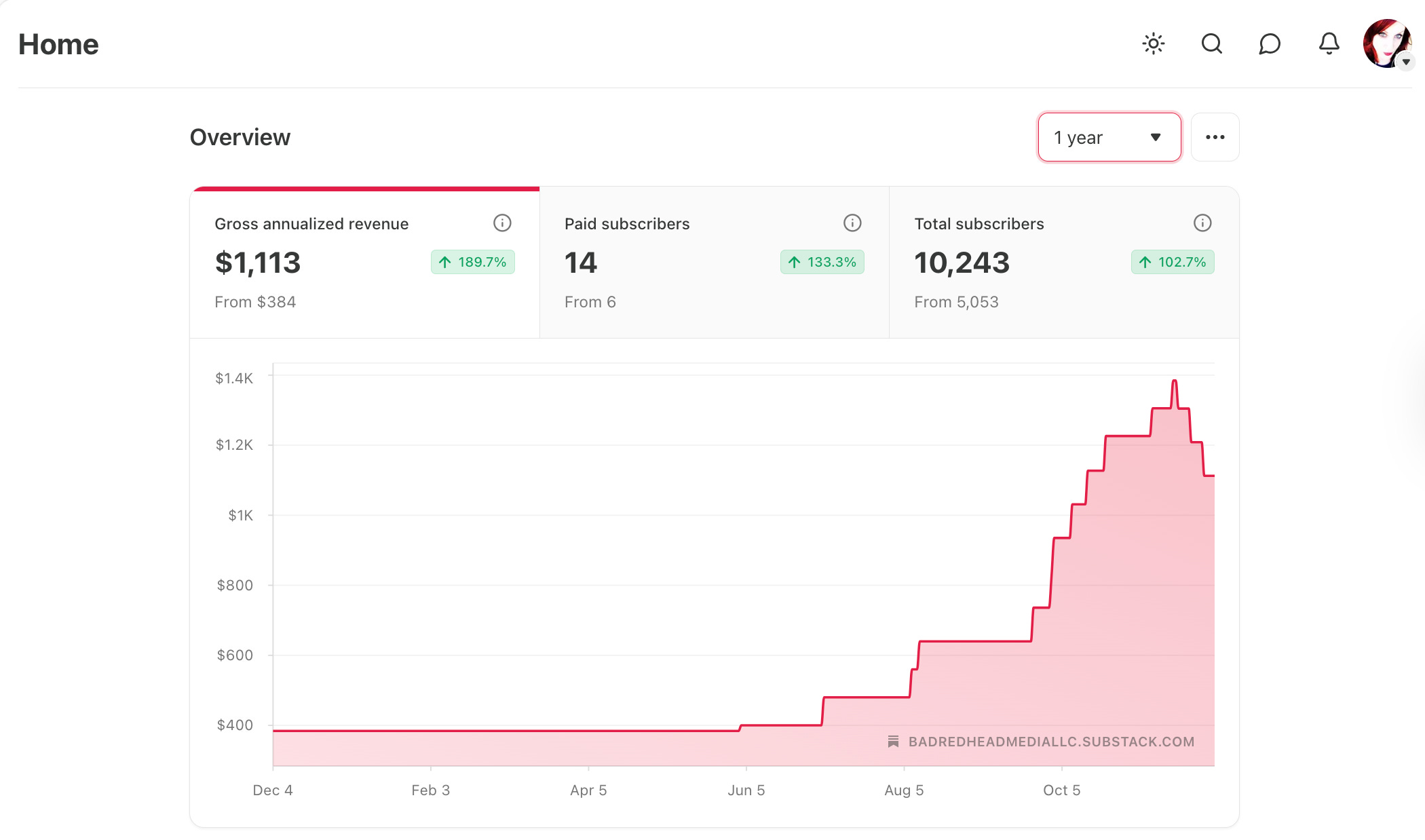Toggle light/dark theme sun icon
1425x840 pixels.
(1153, 44)
